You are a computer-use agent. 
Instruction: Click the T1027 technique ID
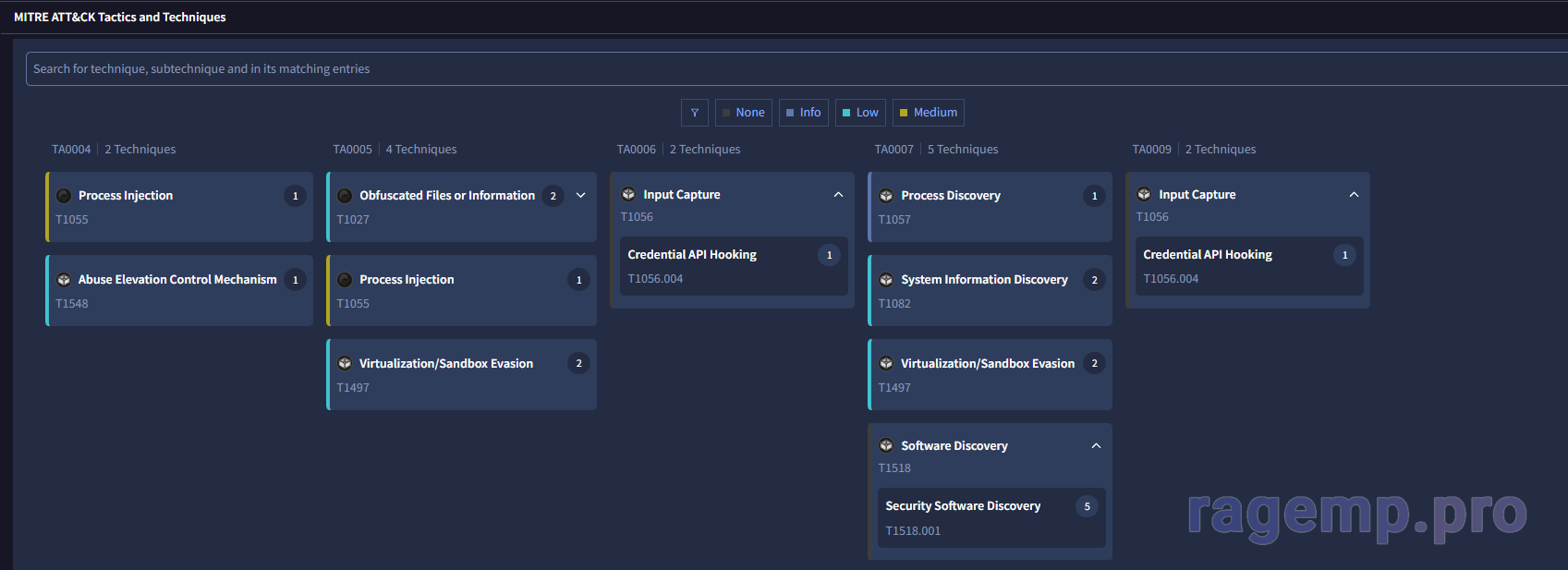click(x=353, y=220)
